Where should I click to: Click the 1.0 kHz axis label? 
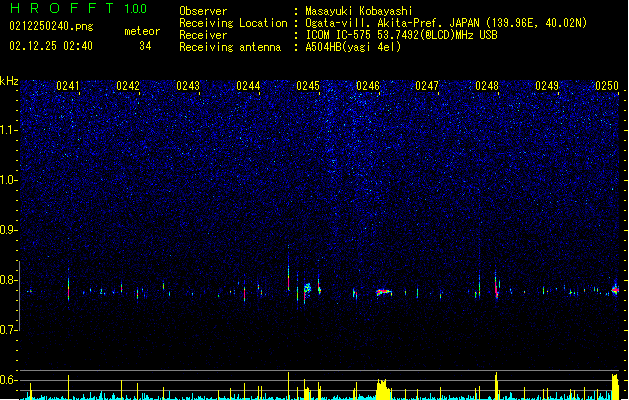point(8,180)
